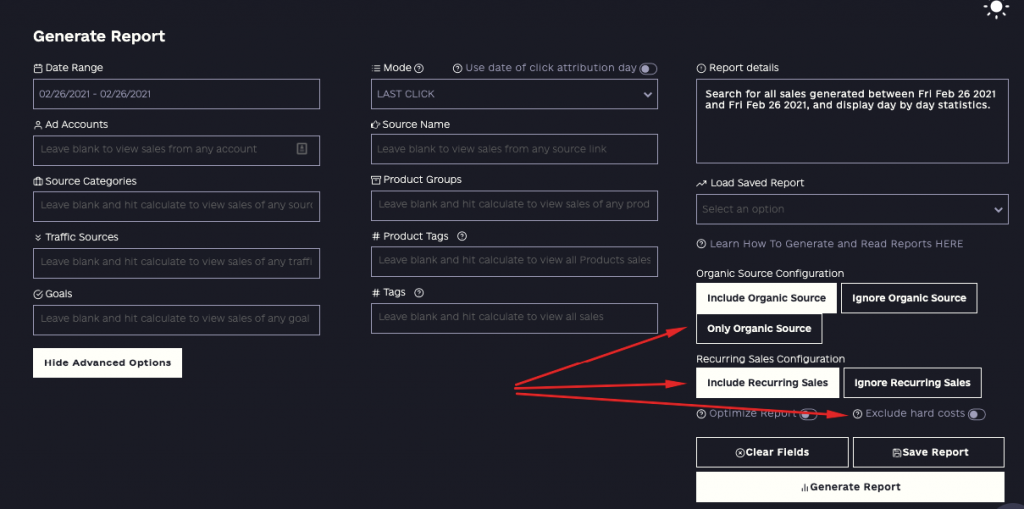Click the click attribution help icon

point(457,68)
